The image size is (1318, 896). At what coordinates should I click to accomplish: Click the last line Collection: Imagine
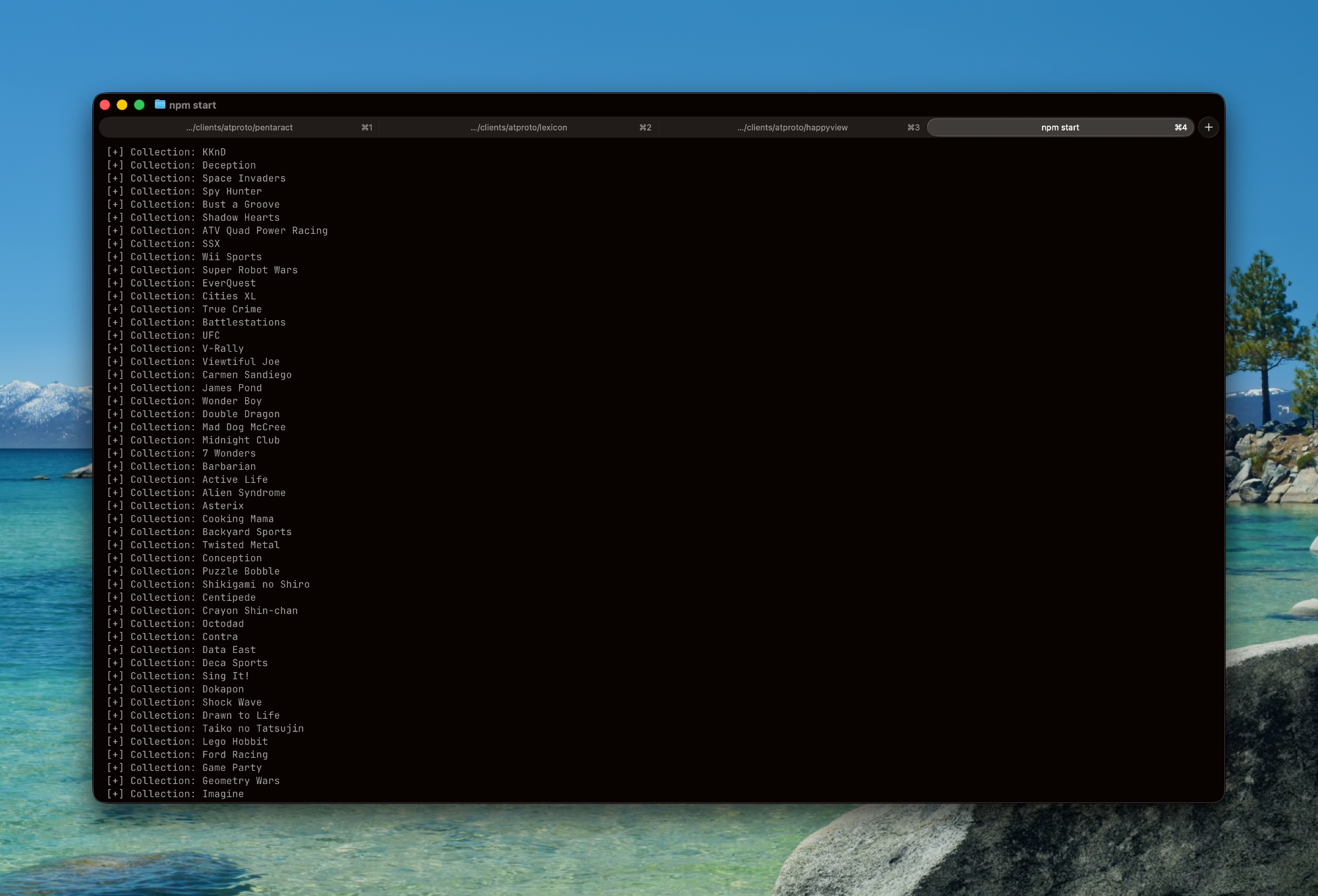click(x=175, y=794)
